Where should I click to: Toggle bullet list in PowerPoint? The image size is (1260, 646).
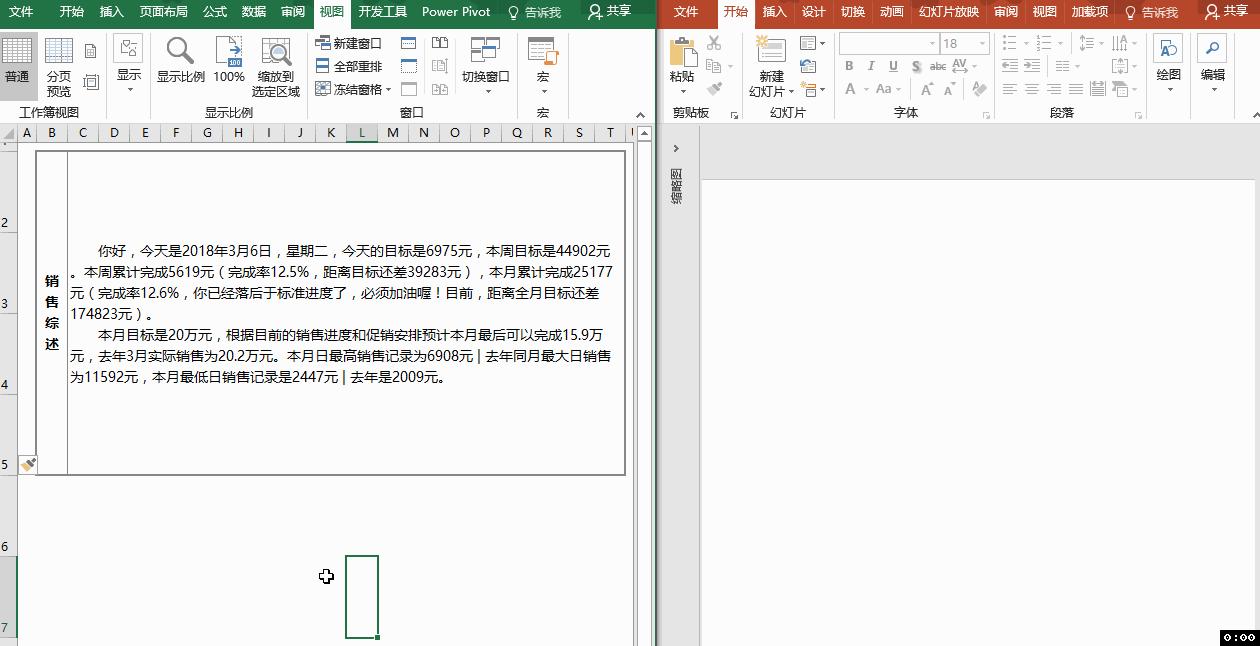[1009, 43]
